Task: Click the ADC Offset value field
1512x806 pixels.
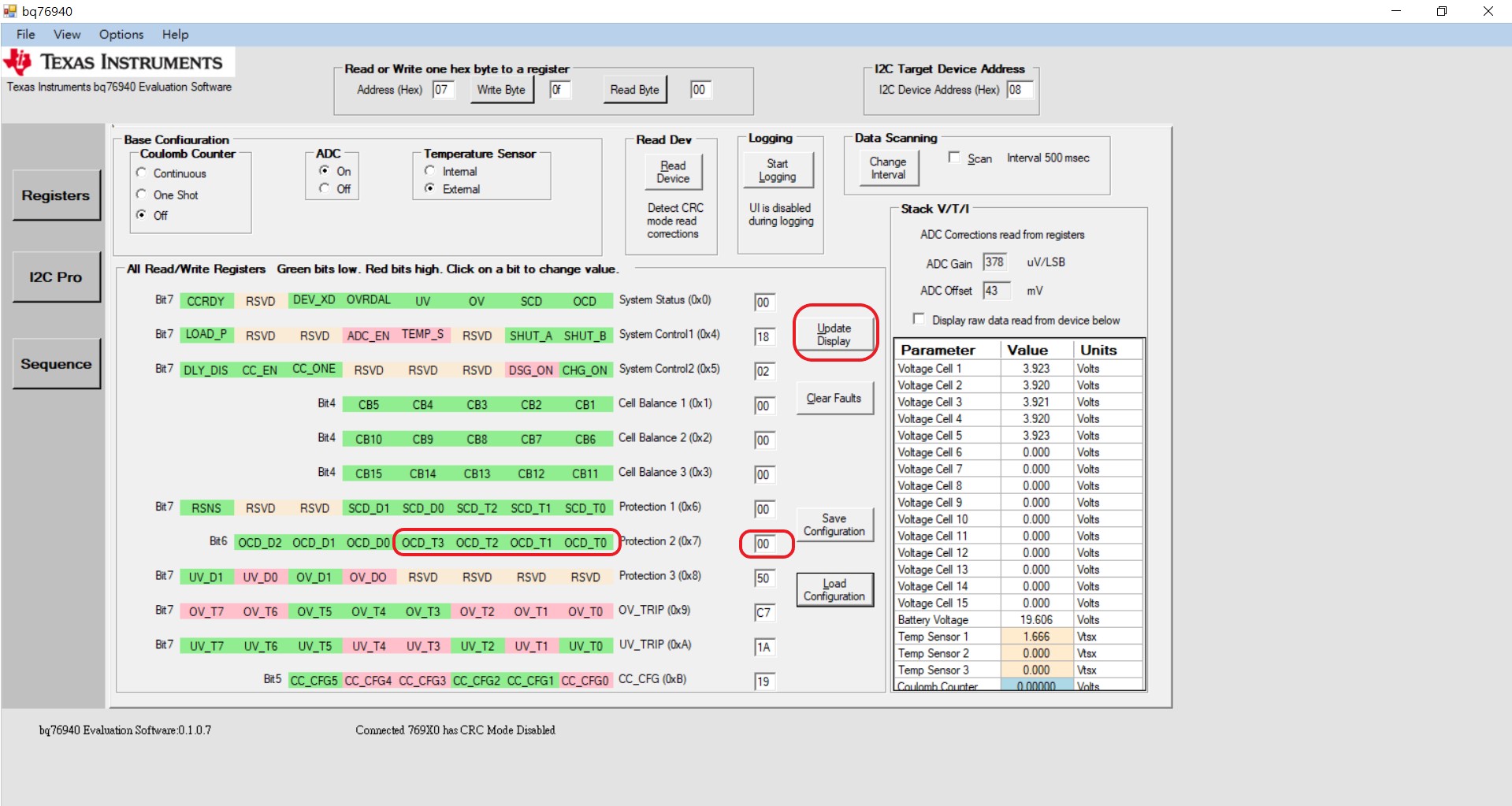Action: 996,291
